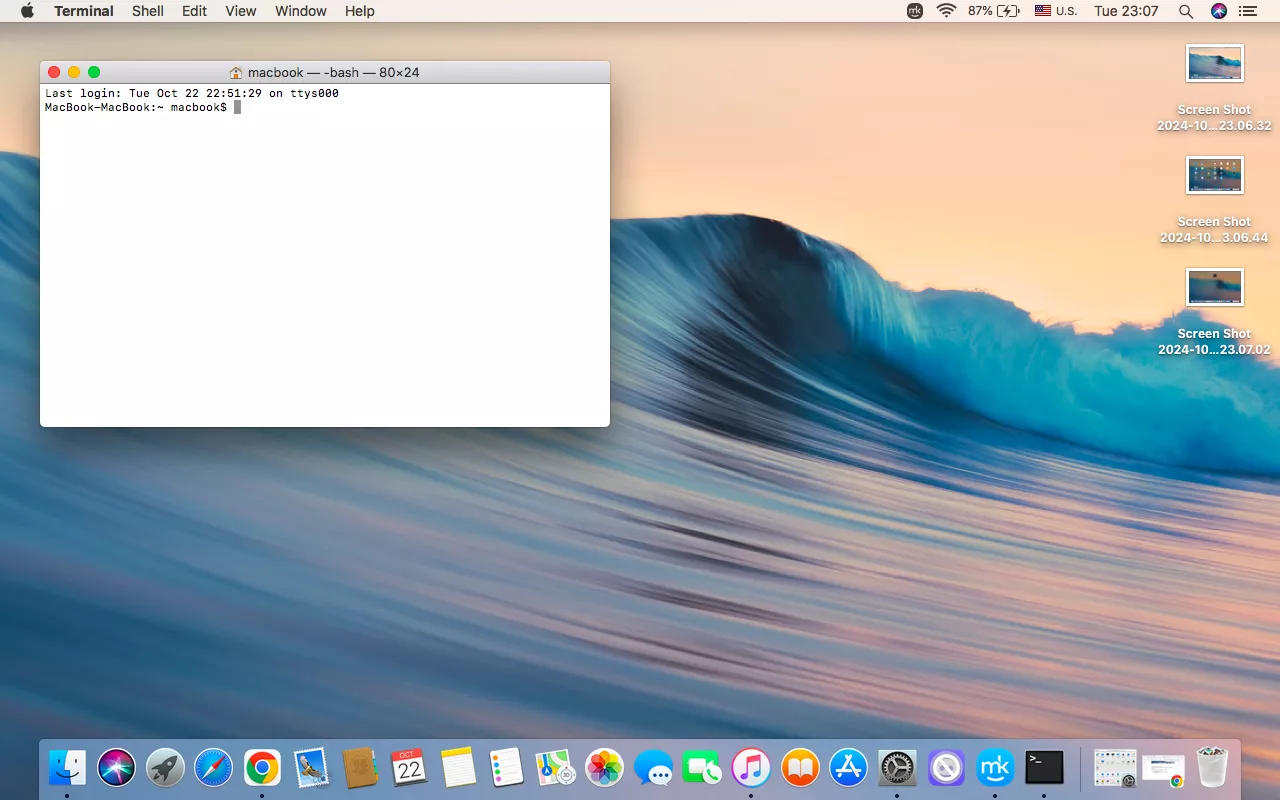The height and width of the screenshot is (800, 1280).
Task: Show Notification Center from the menu bar
Action: click(1247, 11)
